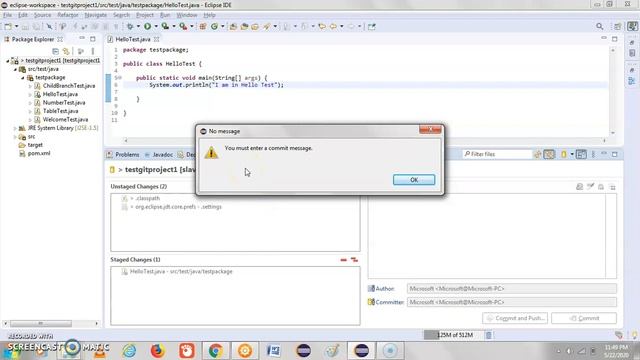640x360 pixels.
Task: Select the target folder in Package Explorer
Action: tap(35, 145)
